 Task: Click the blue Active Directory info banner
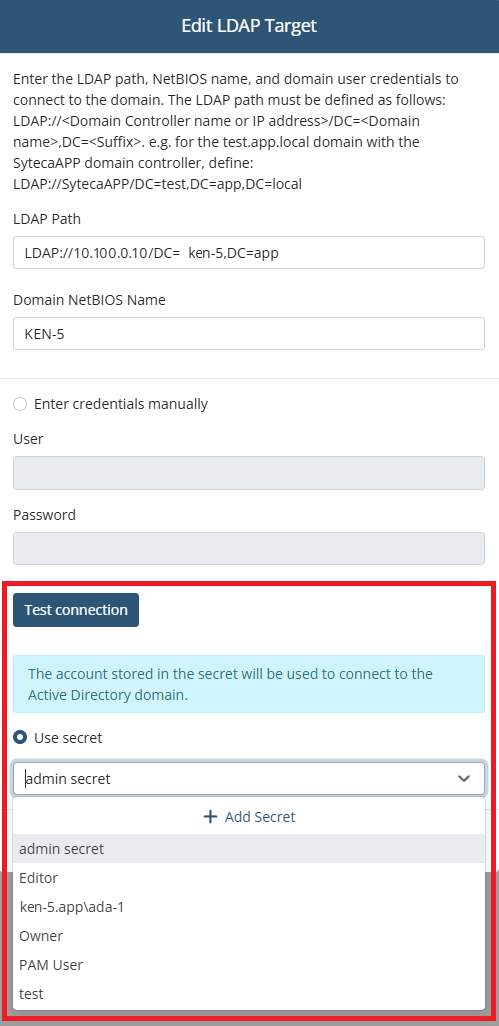tap(249, 684)
